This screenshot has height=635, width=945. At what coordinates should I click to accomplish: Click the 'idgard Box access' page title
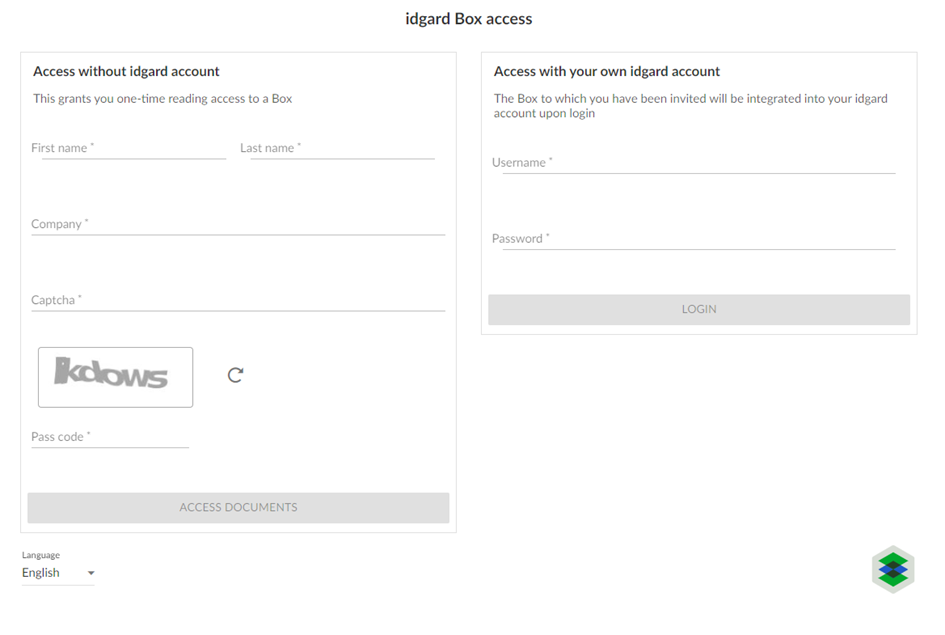[469, 19]
